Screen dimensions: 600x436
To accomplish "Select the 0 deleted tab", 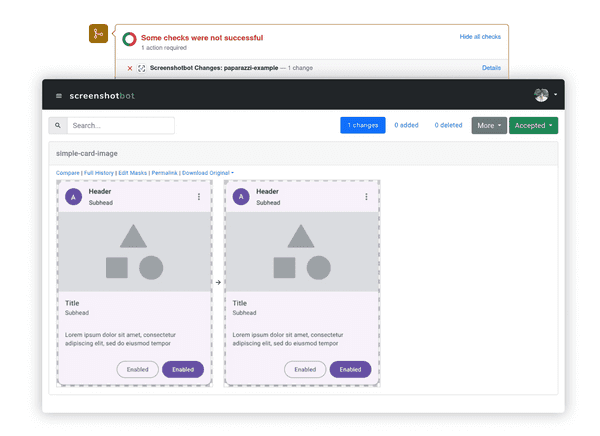I will (448, 125).
